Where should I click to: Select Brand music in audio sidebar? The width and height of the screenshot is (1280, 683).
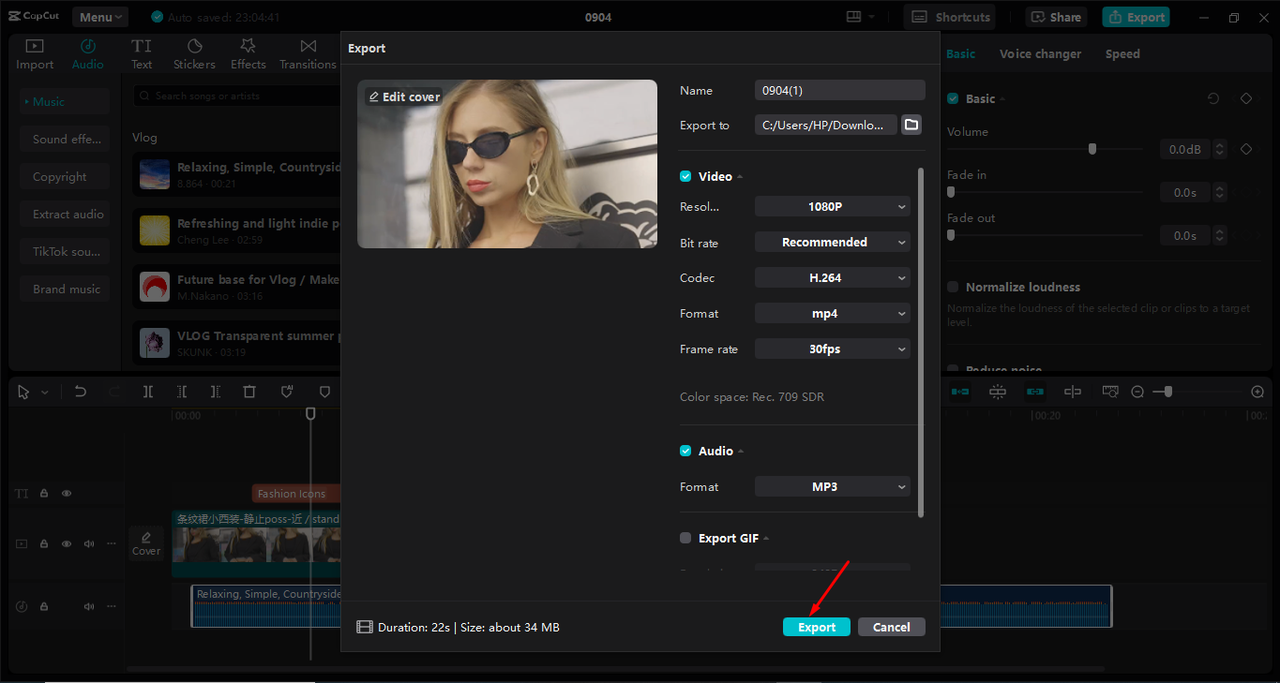pos(65,289)
